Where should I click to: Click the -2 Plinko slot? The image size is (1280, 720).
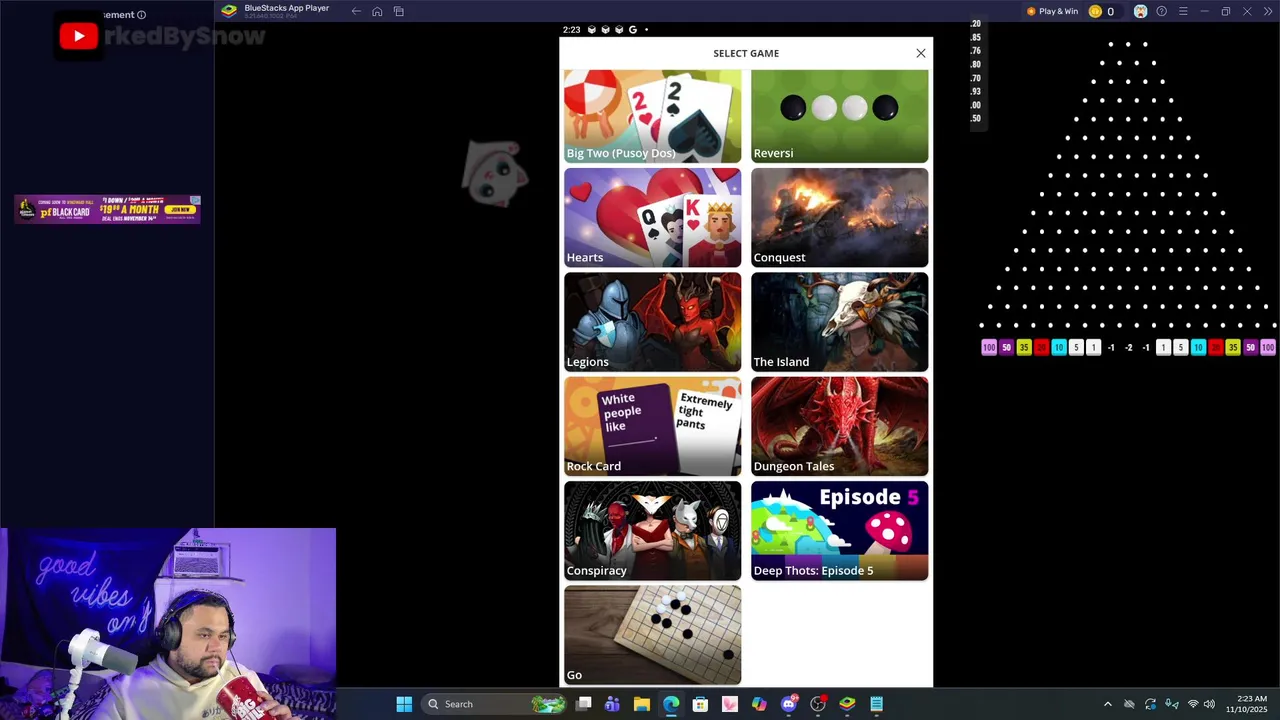pyautogui.click(x=1128, y=347)
